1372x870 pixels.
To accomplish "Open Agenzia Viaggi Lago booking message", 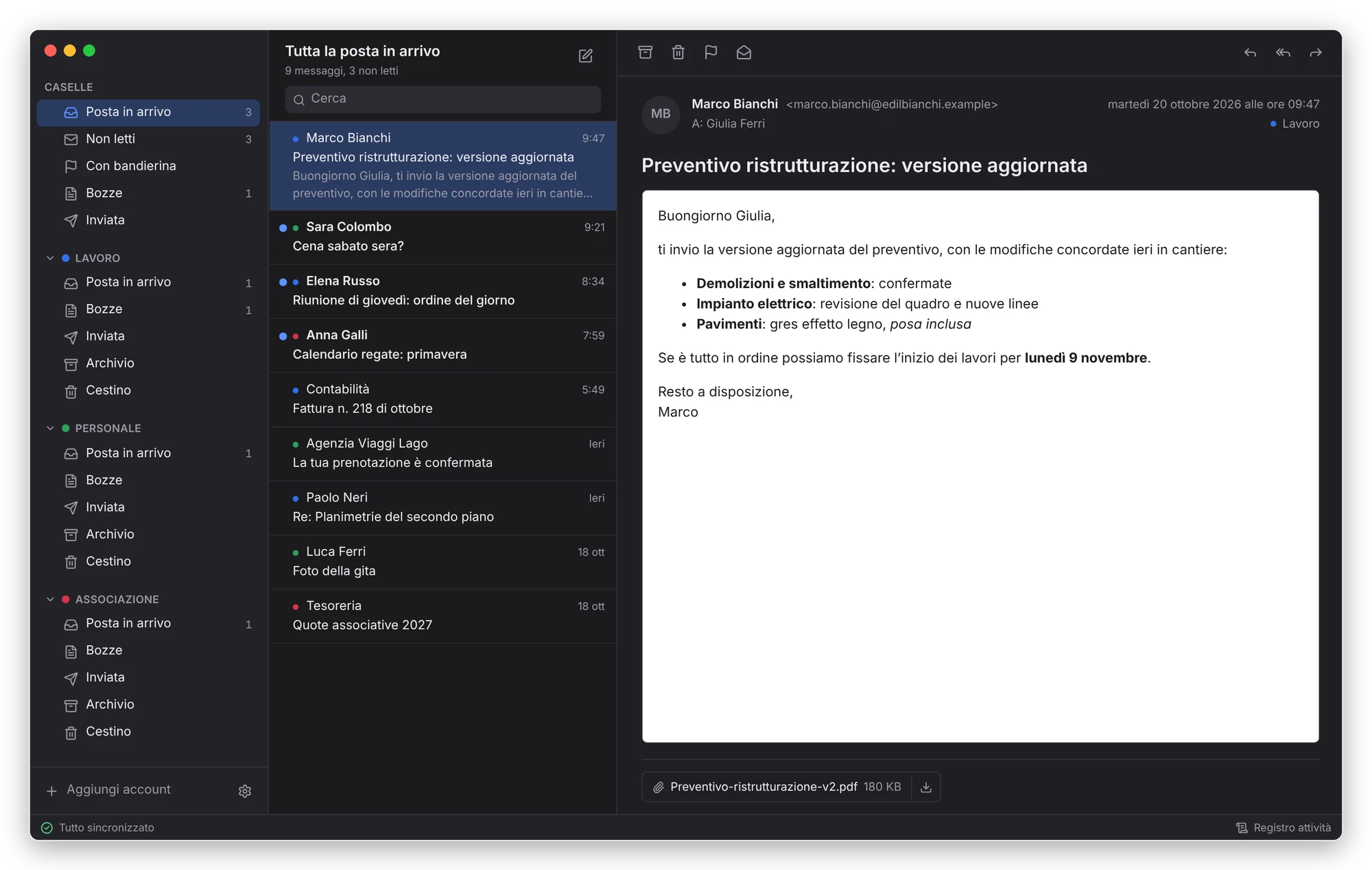I will 443,454.
